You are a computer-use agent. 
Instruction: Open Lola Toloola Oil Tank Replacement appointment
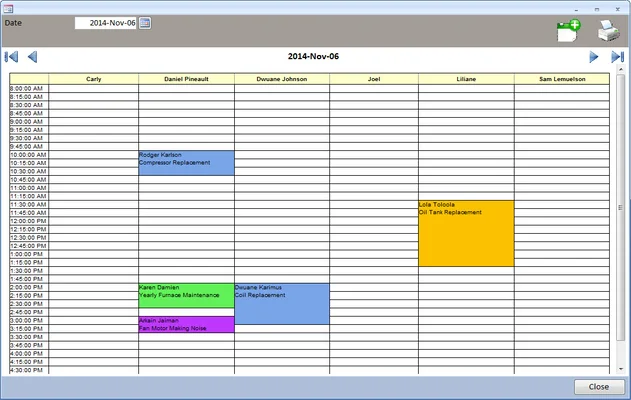[466, 233]
